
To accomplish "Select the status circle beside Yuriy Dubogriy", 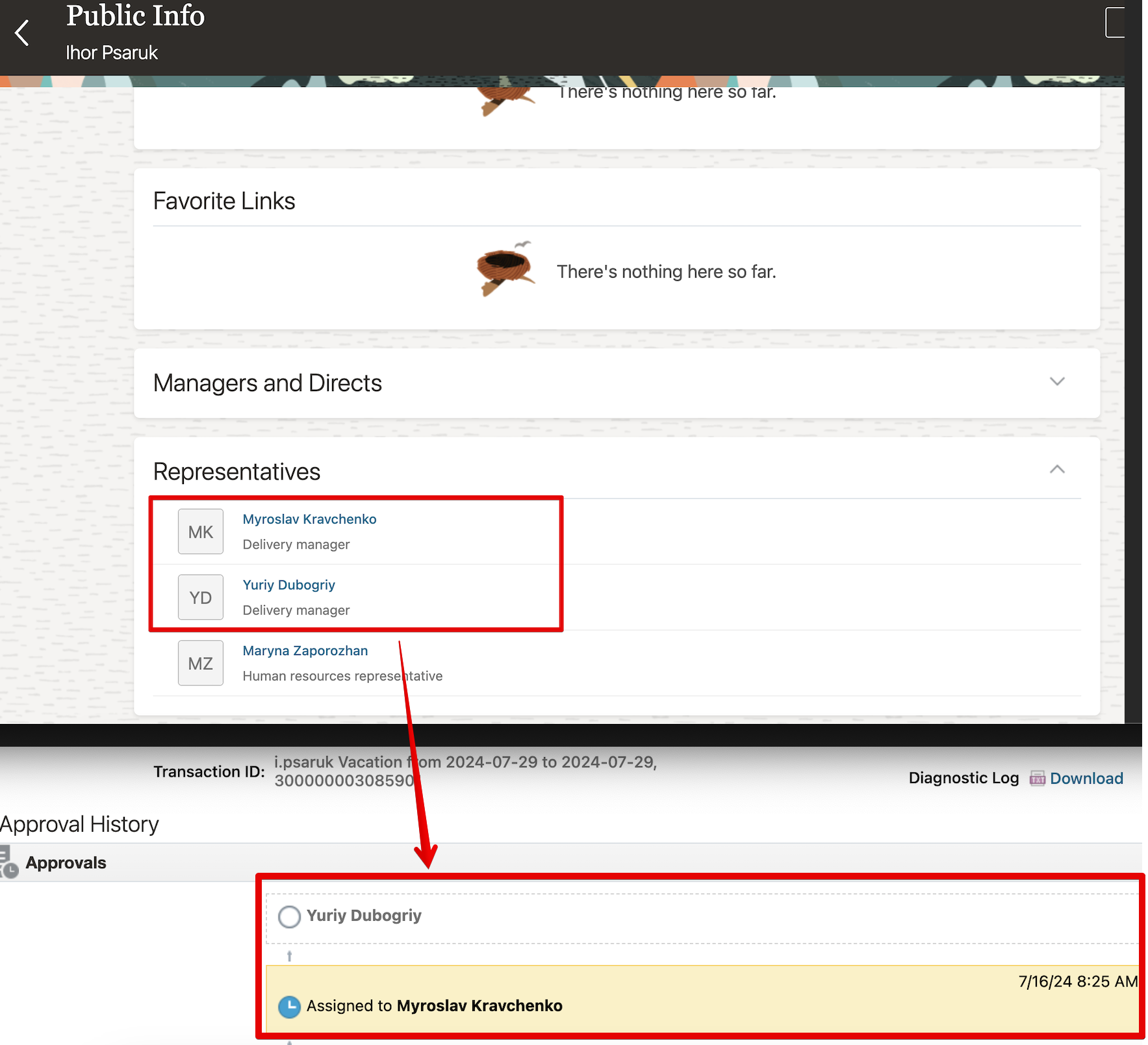I will 288,916.
